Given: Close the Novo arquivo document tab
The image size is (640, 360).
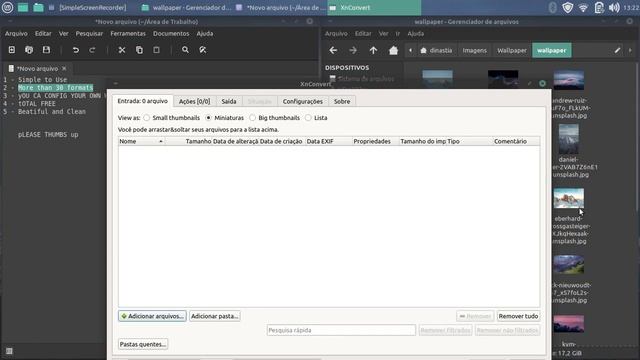Looking at the screenshot, I should [x=64, y=69].
